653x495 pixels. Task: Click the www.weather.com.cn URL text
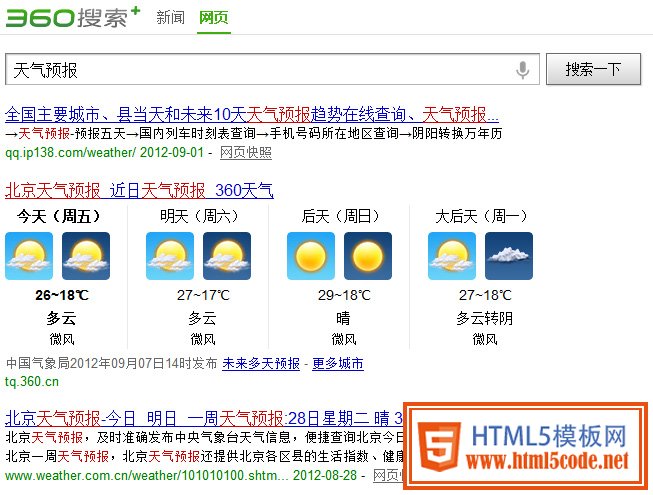[146, 475]
